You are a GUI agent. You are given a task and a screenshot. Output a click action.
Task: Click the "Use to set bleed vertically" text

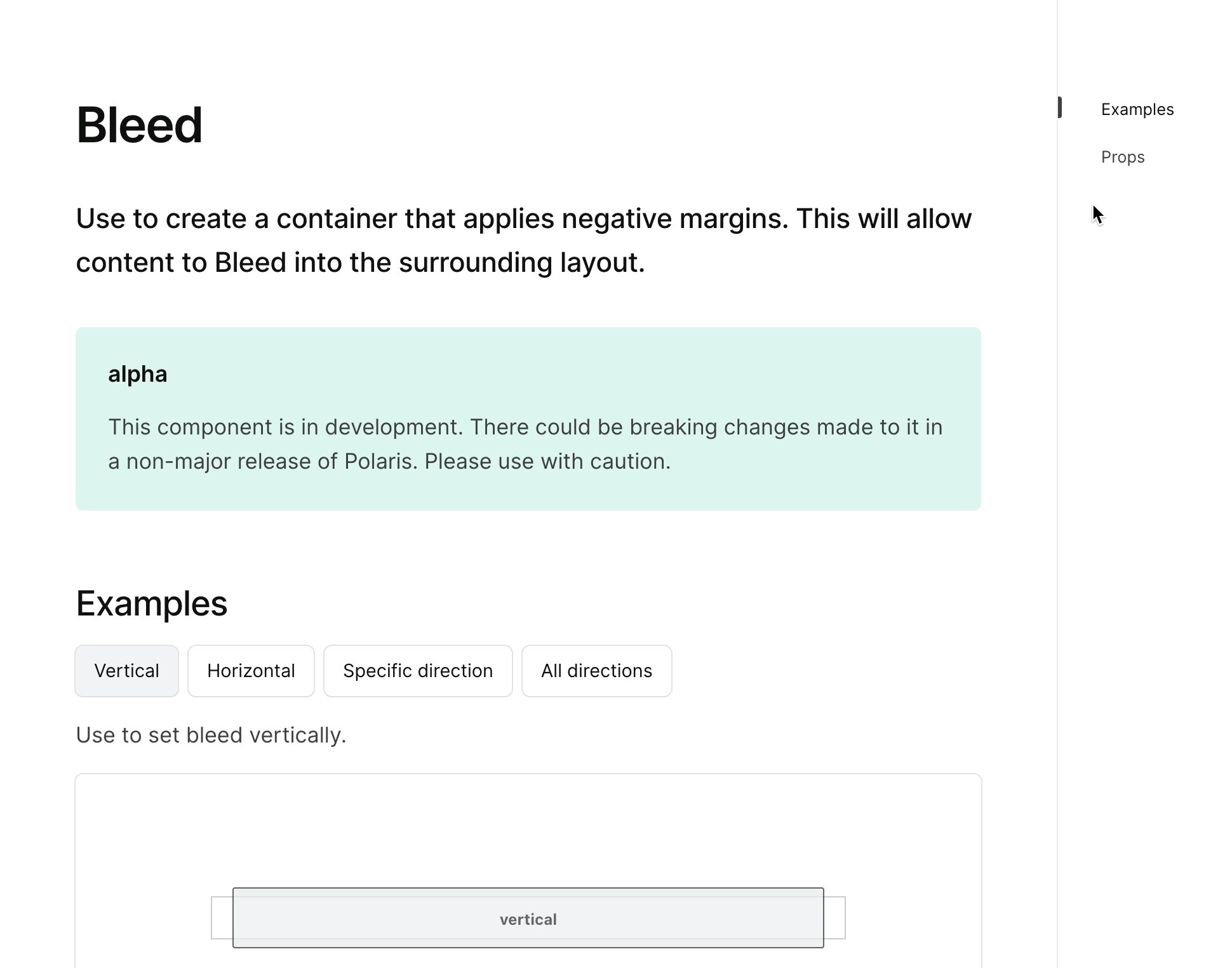[x=211, y=735]
